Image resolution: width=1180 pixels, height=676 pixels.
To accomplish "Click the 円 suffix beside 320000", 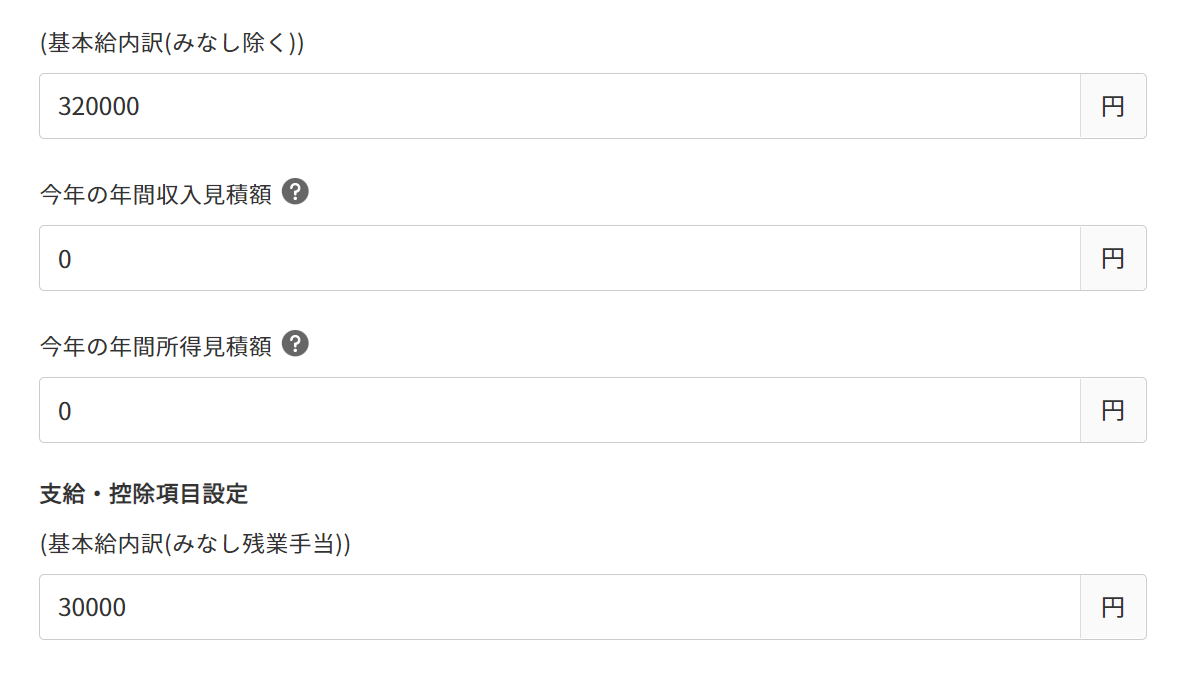I will 1113,106.
